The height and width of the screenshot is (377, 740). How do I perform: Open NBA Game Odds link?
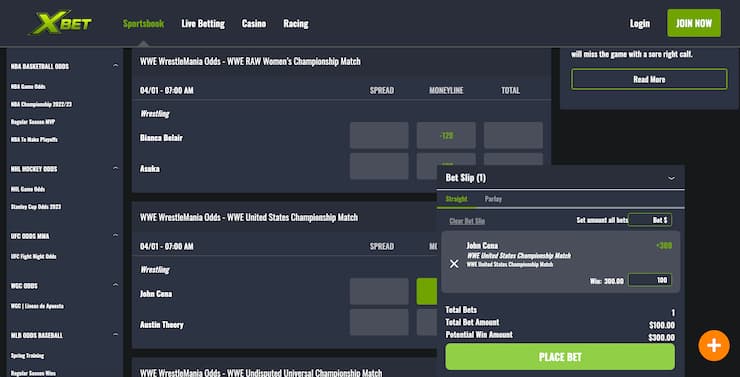[28, 86]
